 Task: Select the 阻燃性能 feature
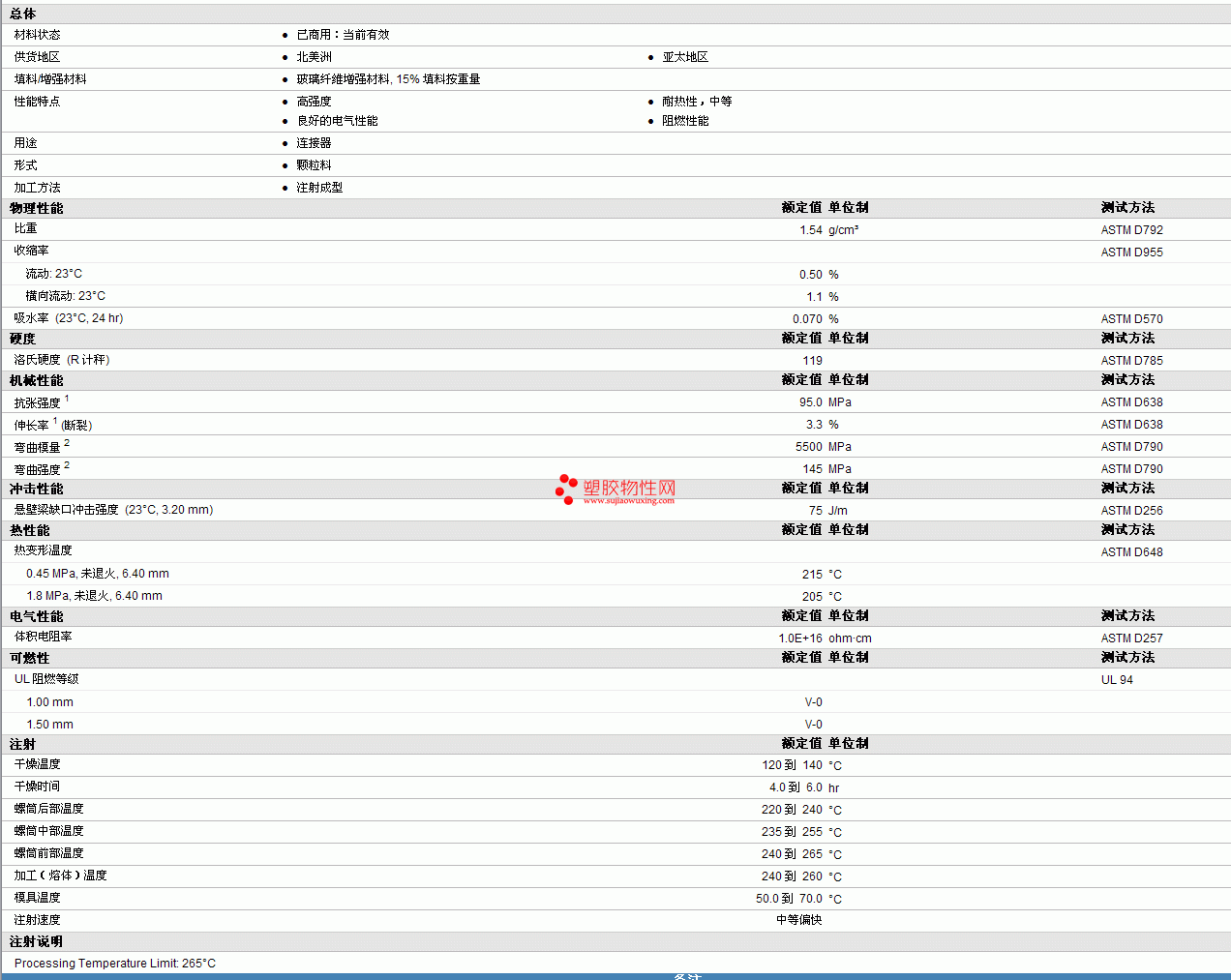pyautogui.click(x=685, y=121)
